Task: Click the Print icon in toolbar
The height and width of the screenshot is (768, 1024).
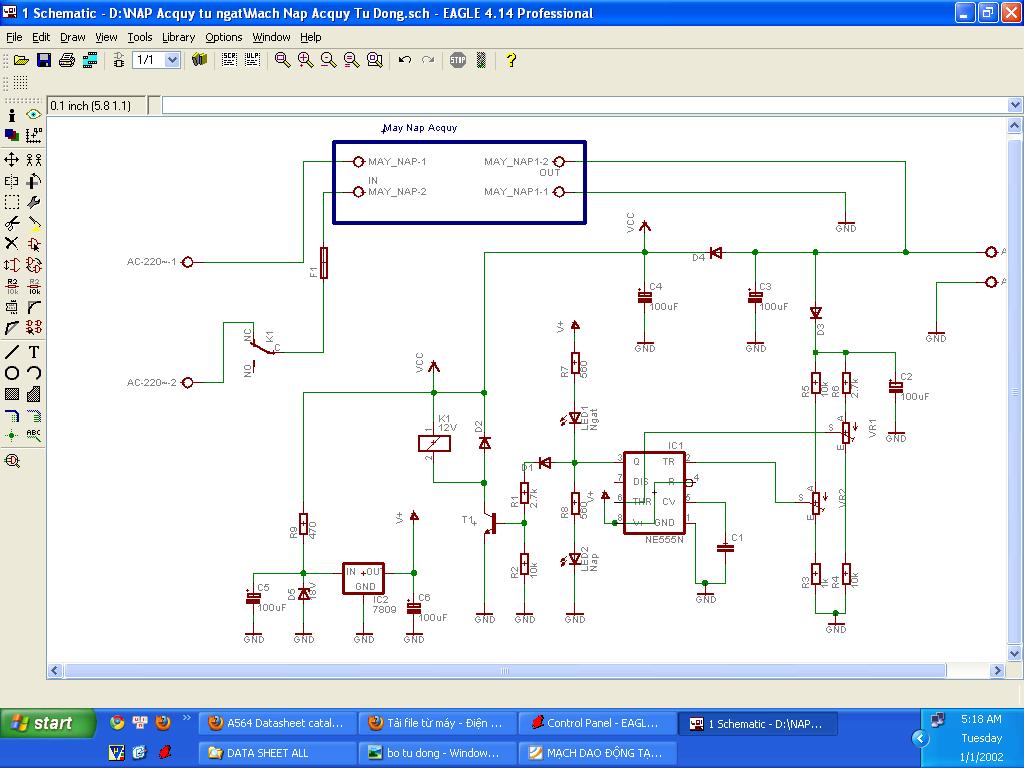Action: click(x=67, y=60)
